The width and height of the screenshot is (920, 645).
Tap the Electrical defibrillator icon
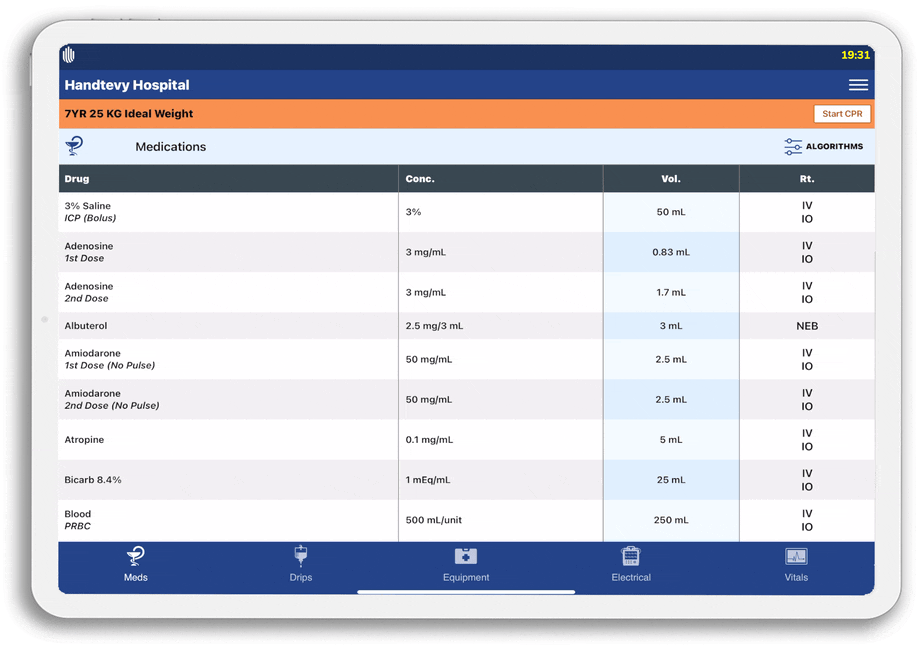point(630,556)
